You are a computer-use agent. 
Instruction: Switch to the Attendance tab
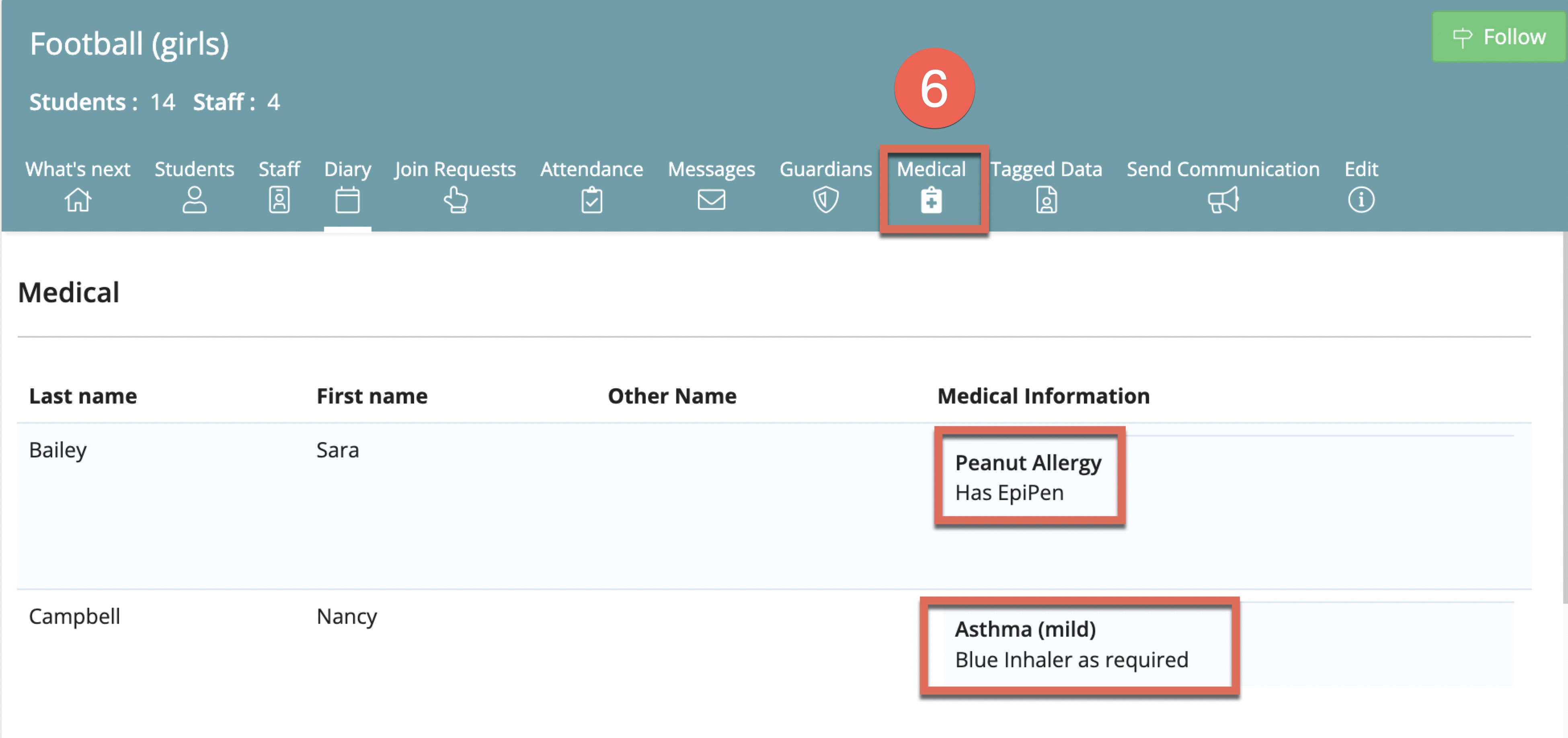click(x=591, y=169)
